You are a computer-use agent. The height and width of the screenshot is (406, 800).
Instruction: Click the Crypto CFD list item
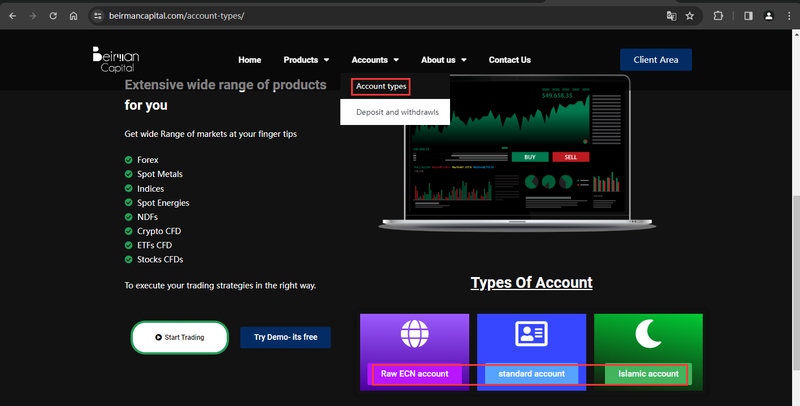159,231
